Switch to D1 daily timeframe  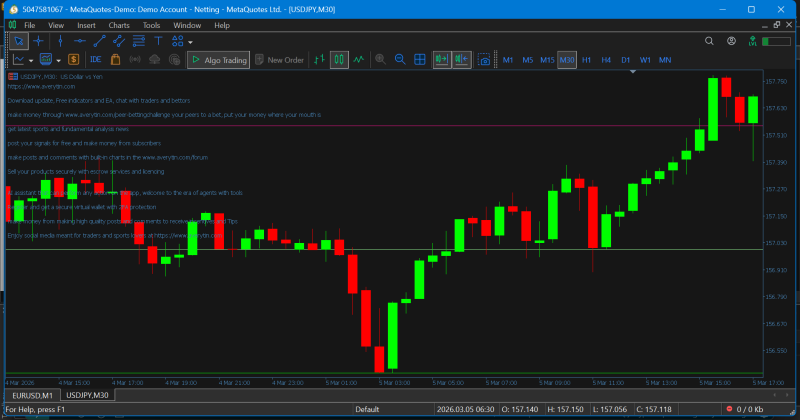(x=626, y=60)
